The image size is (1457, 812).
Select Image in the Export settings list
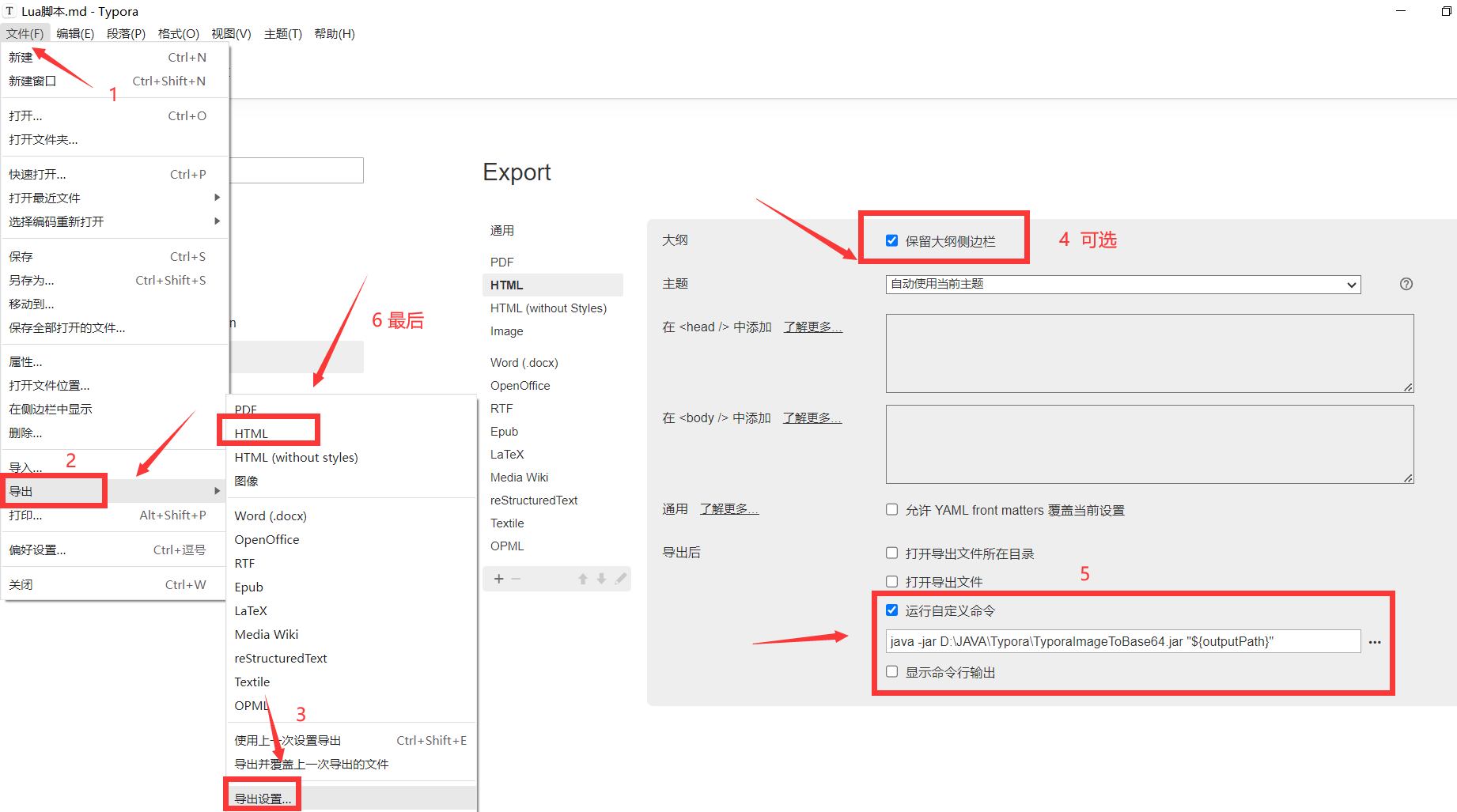553,330
